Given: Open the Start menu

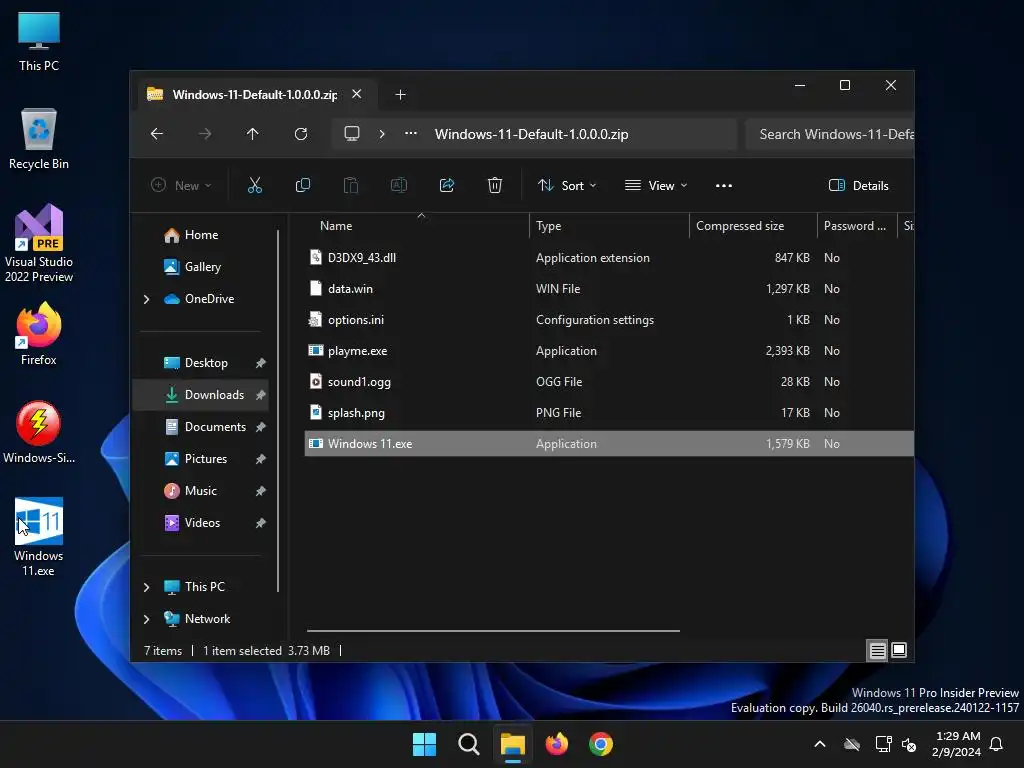Looking at the screenshot, I should coord(424,744).
